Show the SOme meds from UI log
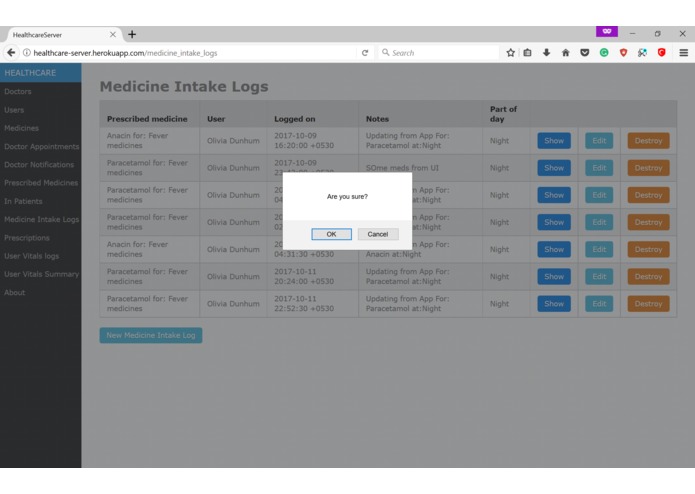 pyautogui.click(x=554, y=168)
